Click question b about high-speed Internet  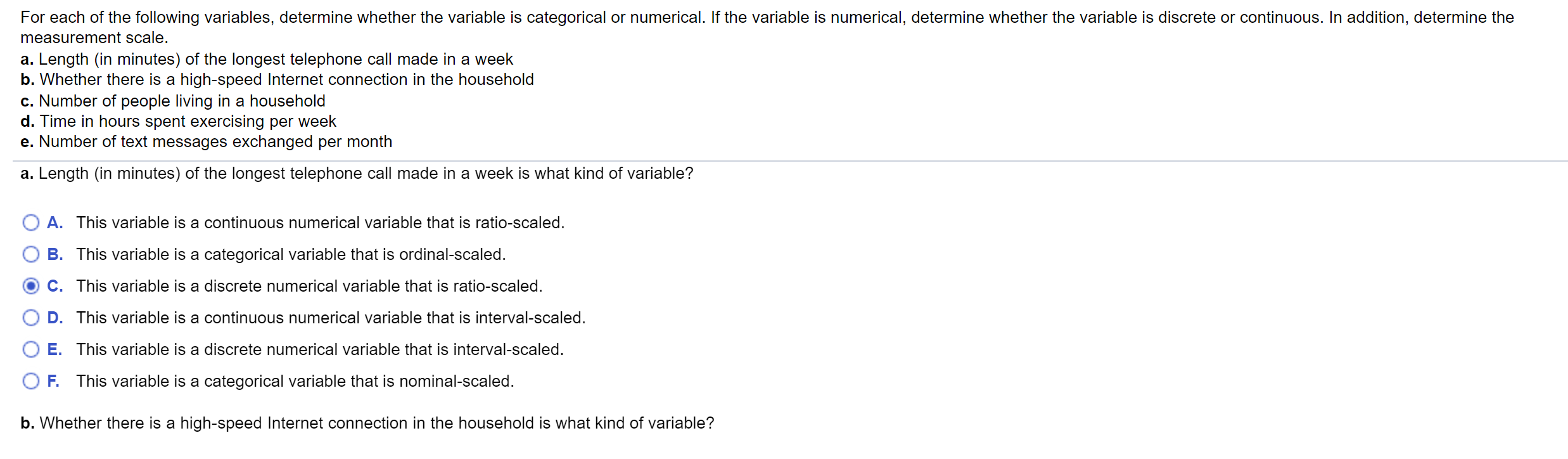pos(367,423)
